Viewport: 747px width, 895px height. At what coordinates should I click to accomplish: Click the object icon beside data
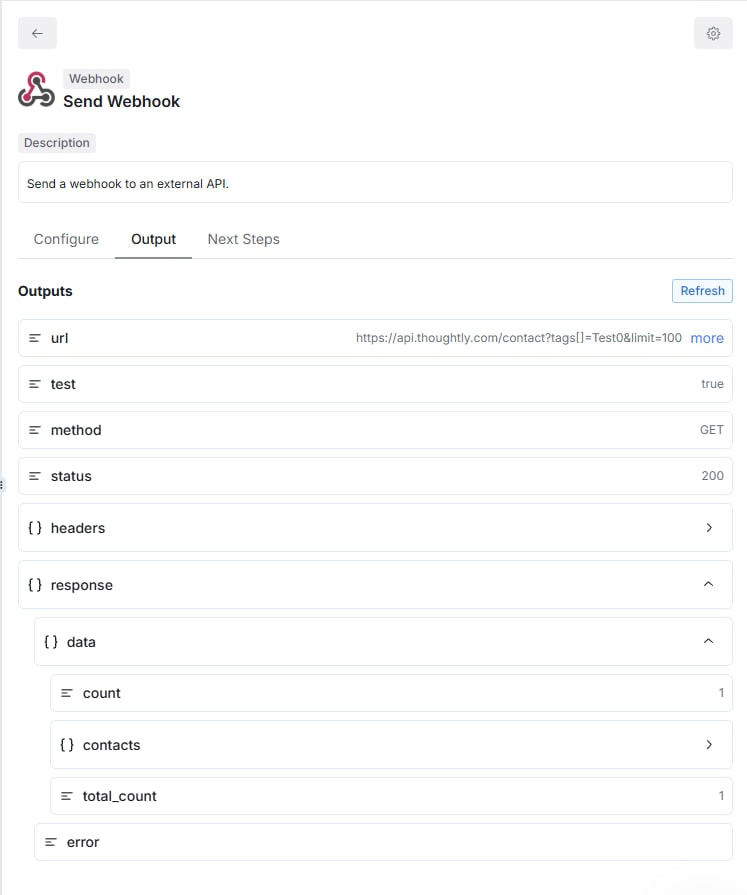pyautogui.click(x=52, y=641)
